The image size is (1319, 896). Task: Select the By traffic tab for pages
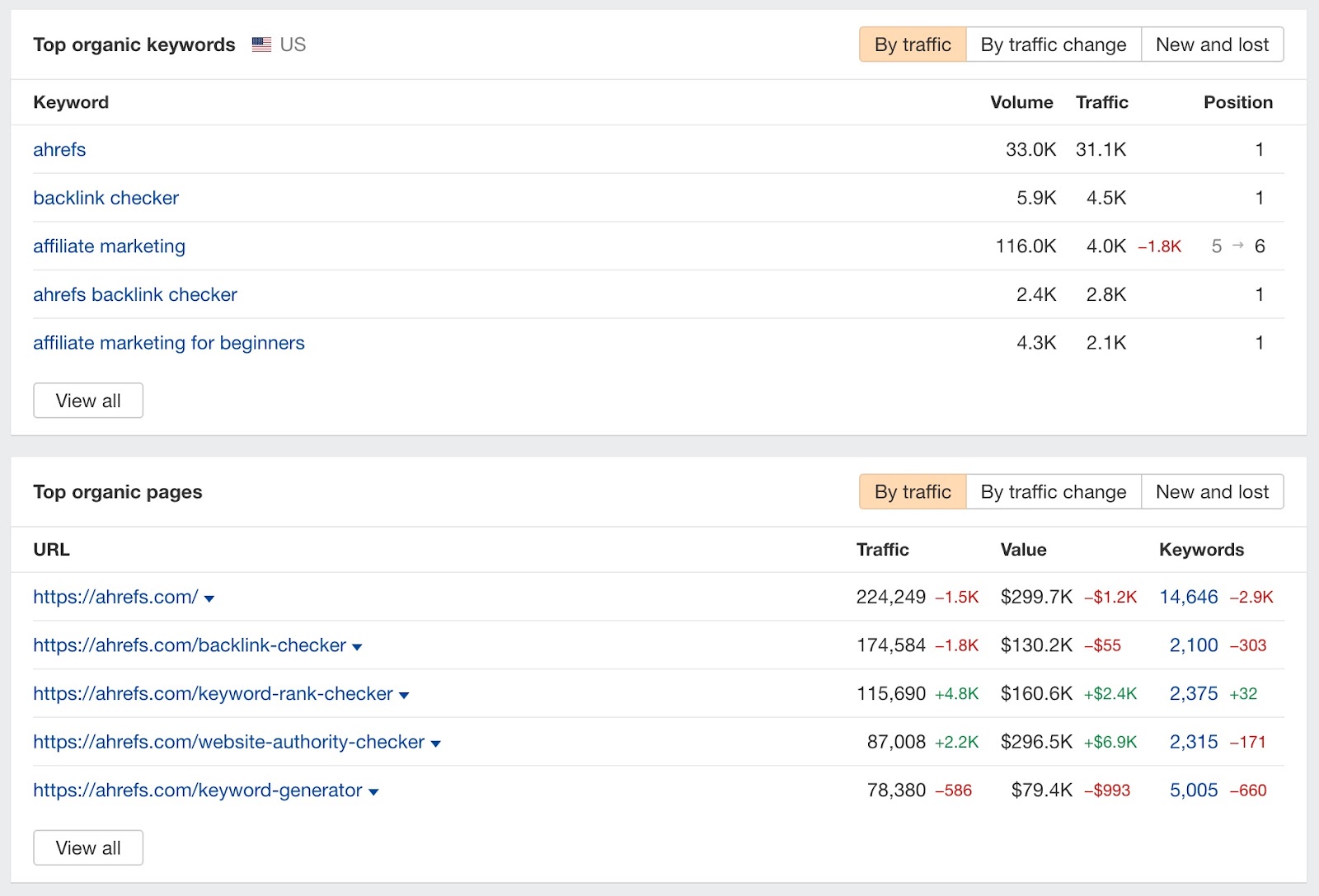click(x=911, y=491)
